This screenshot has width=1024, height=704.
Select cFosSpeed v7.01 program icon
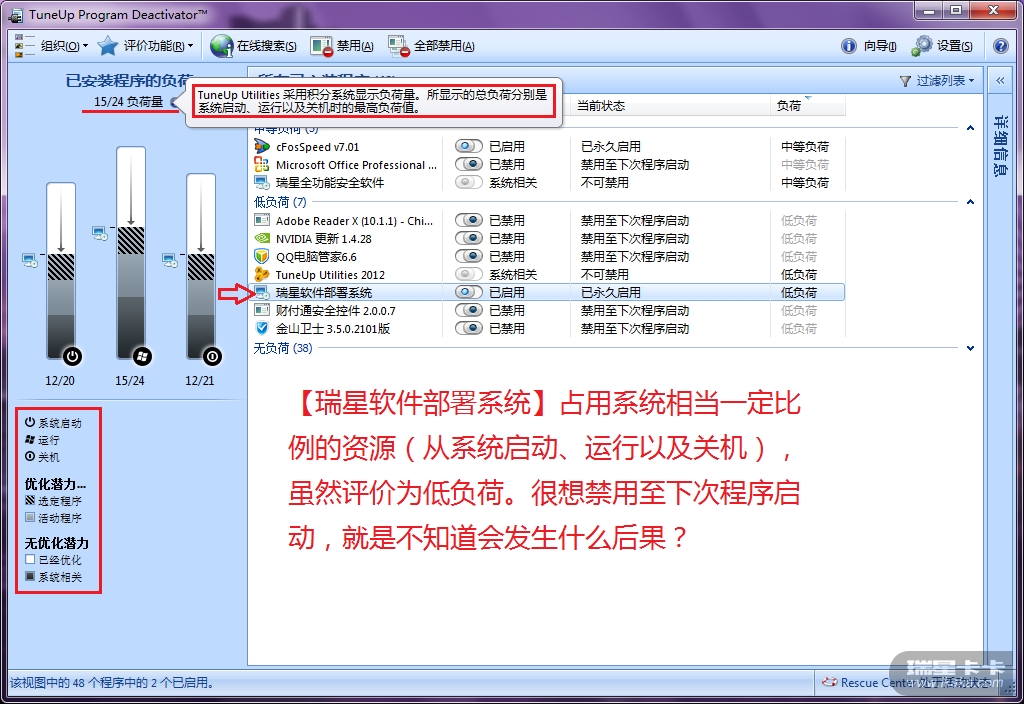262,146
